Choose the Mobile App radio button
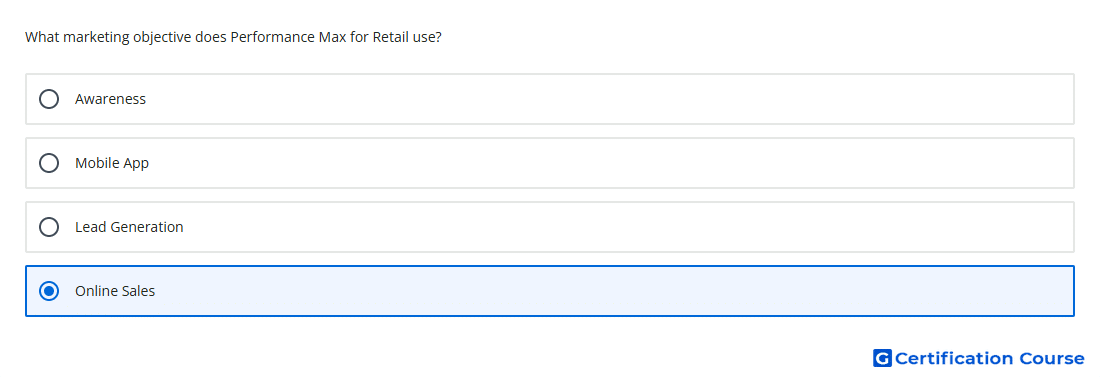Viewport: 1100px width, 377px height. (x=49, y=163)
